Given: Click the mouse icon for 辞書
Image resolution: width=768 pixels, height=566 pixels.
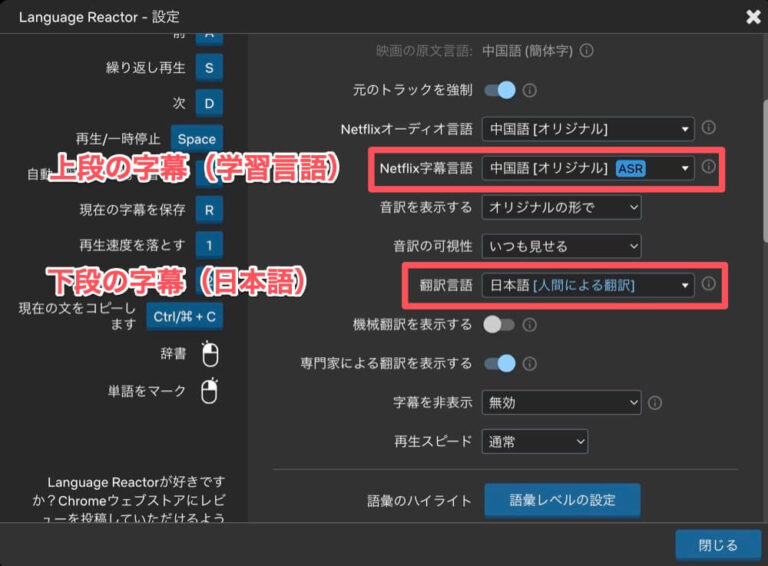Looking at the screenshot, I should (x=210, y=354).
